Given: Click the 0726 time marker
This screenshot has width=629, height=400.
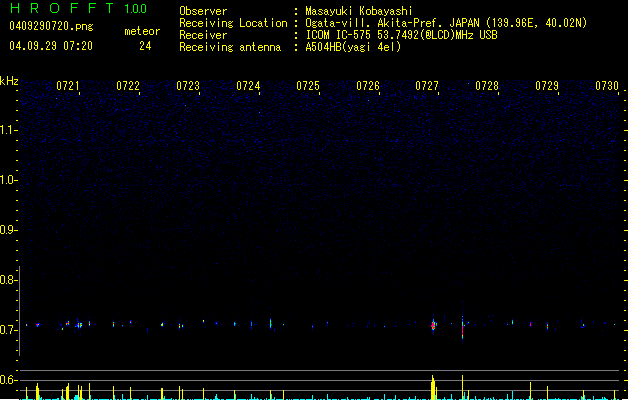Looking at the screenshot, I should (368, 86).
